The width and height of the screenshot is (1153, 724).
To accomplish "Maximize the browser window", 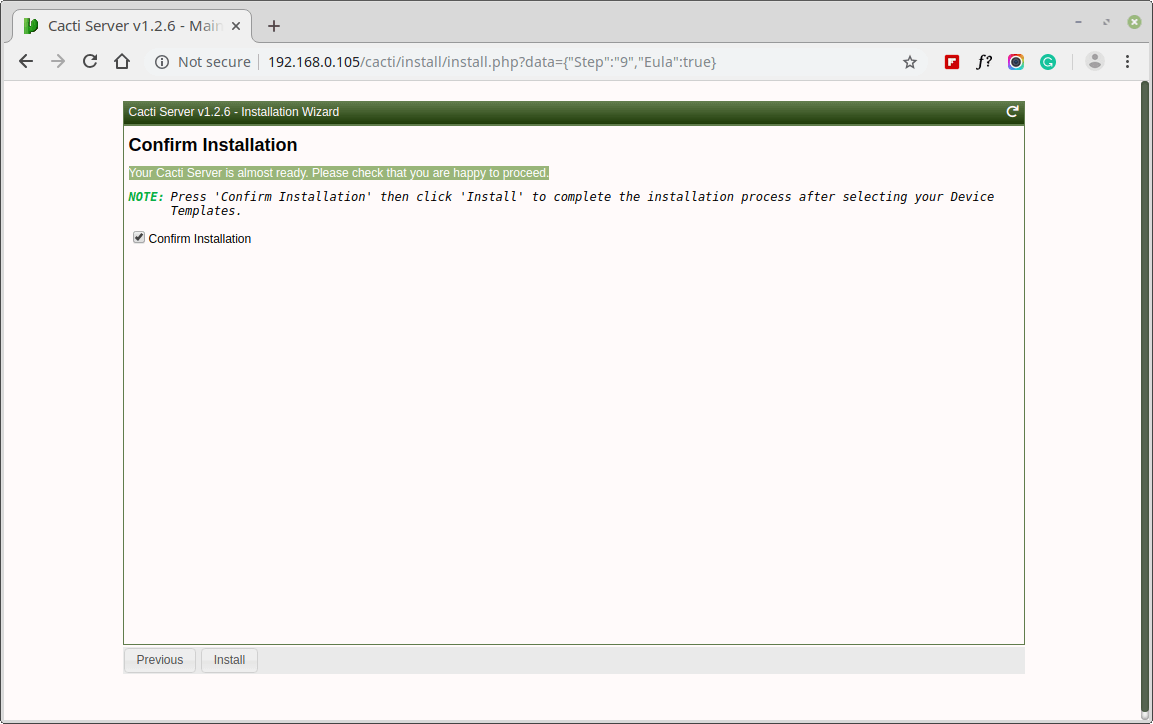I will (x=1106, y=22).
